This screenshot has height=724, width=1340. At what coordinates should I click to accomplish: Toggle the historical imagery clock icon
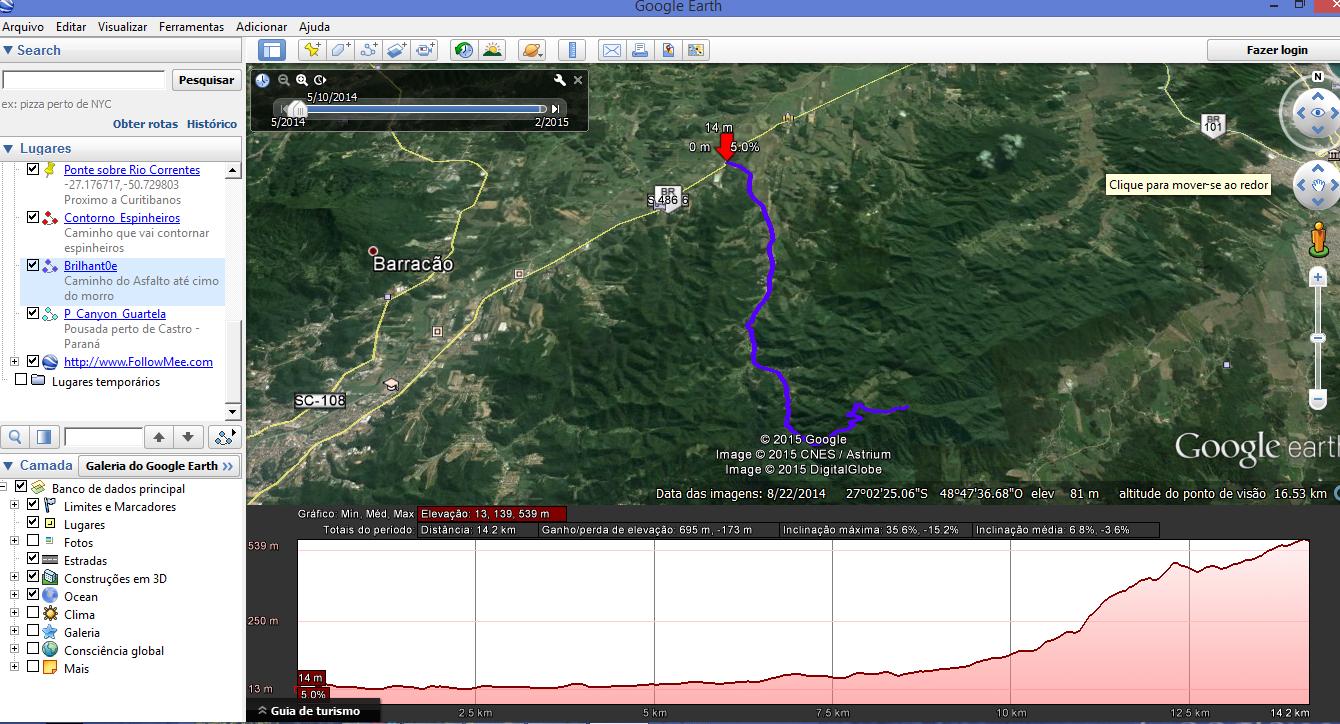coord(463,50)
